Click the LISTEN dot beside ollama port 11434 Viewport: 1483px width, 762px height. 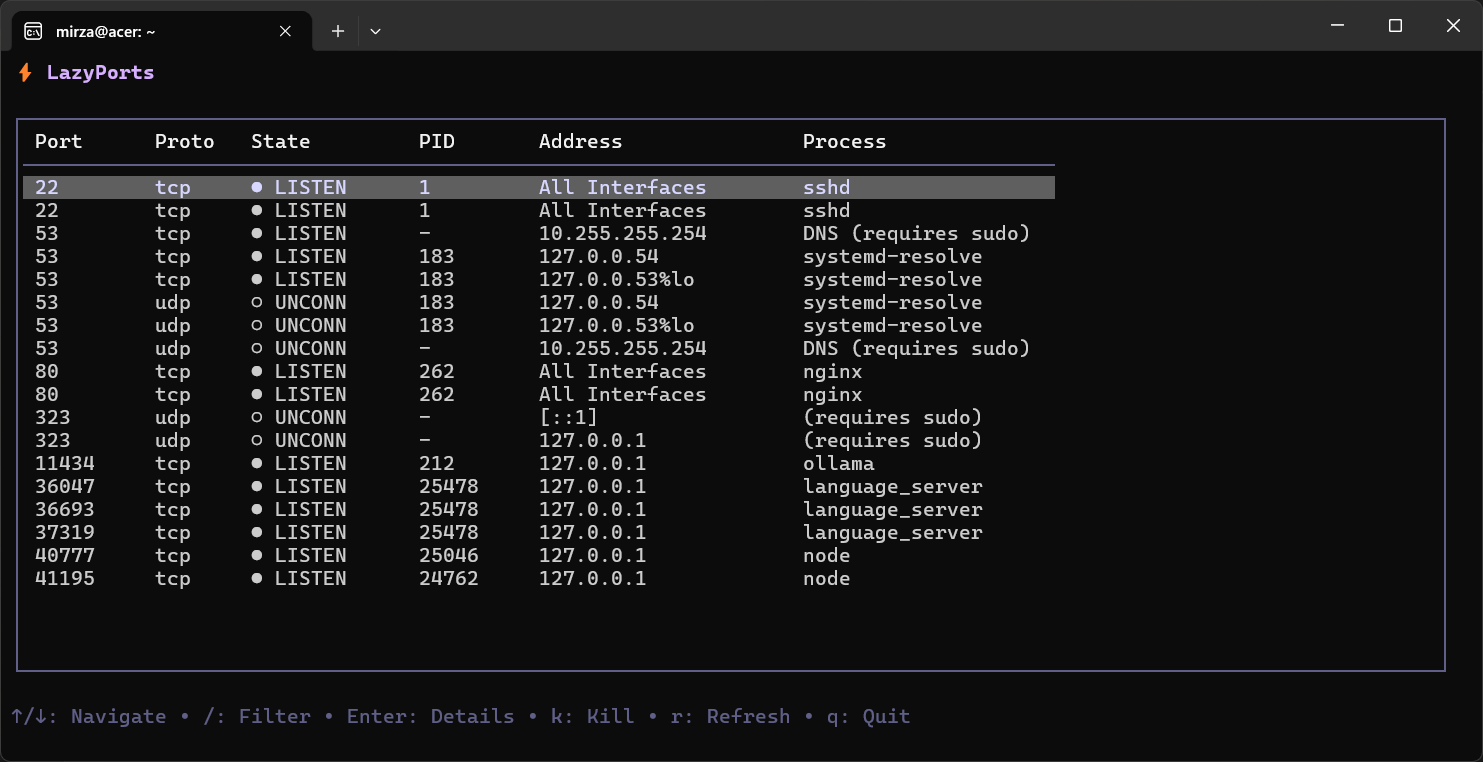click(257, 463)
